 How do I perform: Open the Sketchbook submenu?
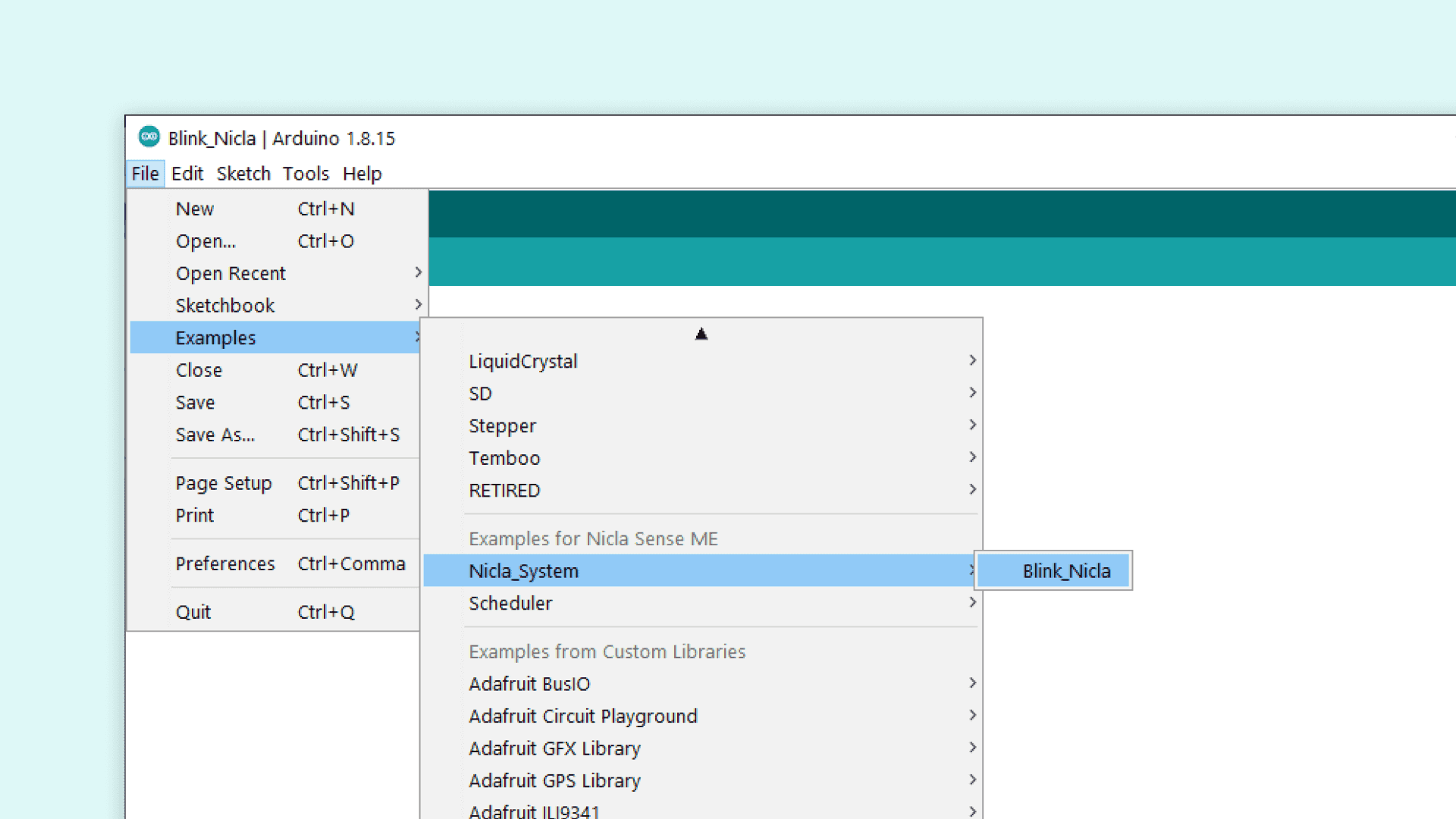click(x=225, y=306)
